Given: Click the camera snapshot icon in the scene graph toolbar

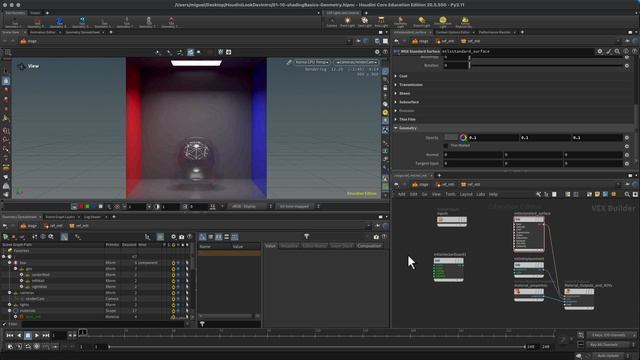Looking at the screenshot, I should click(182, 237).
